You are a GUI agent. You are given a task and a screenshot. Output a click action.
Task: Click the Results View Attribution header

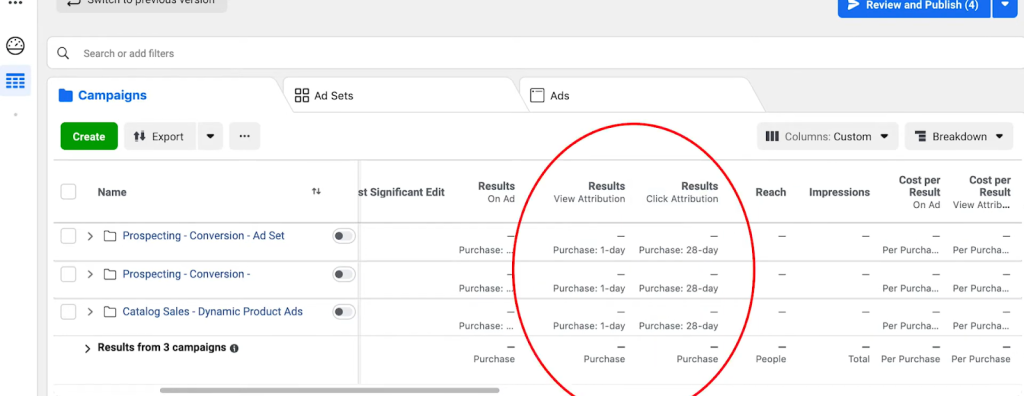pyautogui.click(x=589, y=192)
